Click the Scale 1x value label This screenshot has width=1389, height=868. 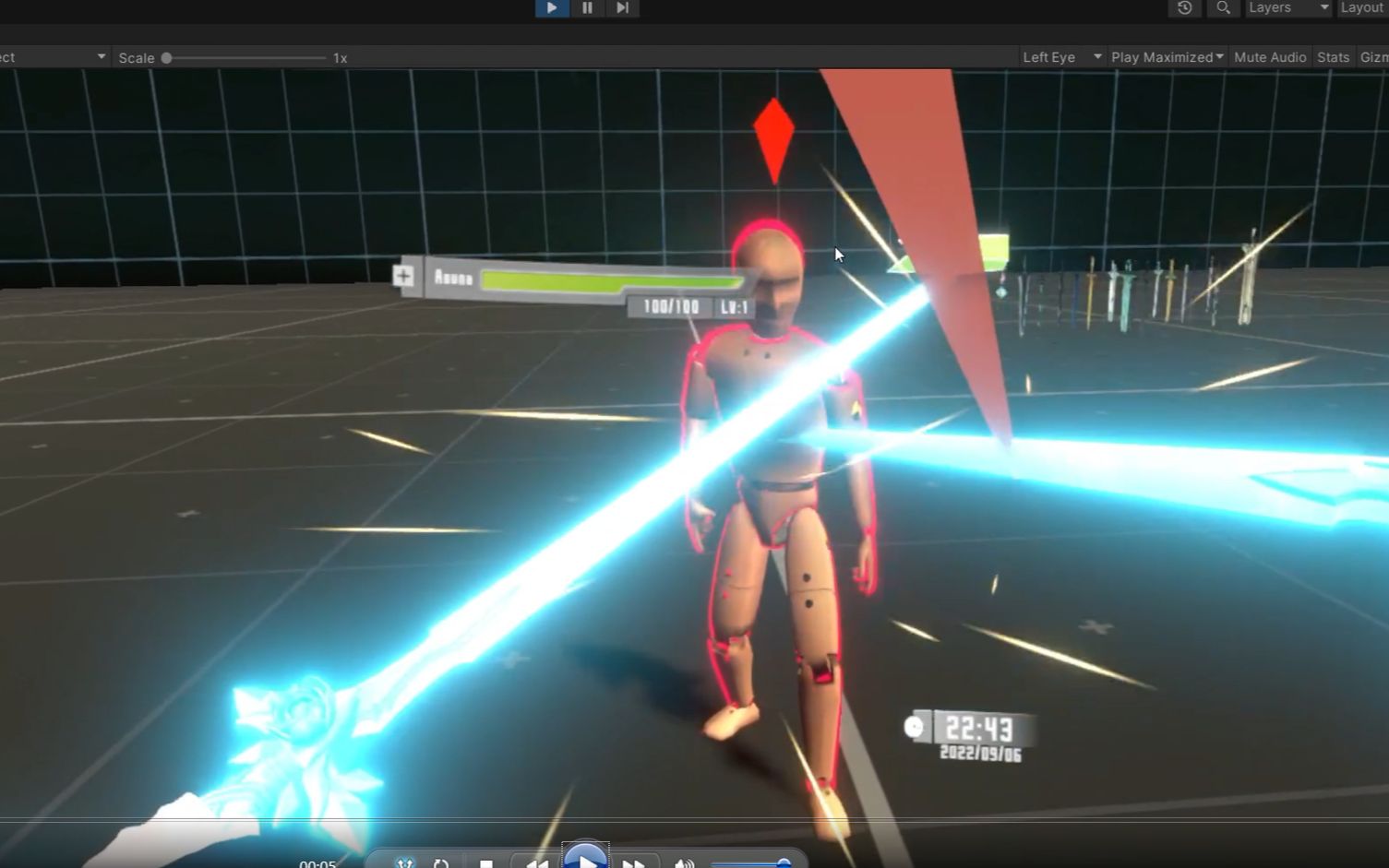tap(340, 58)
